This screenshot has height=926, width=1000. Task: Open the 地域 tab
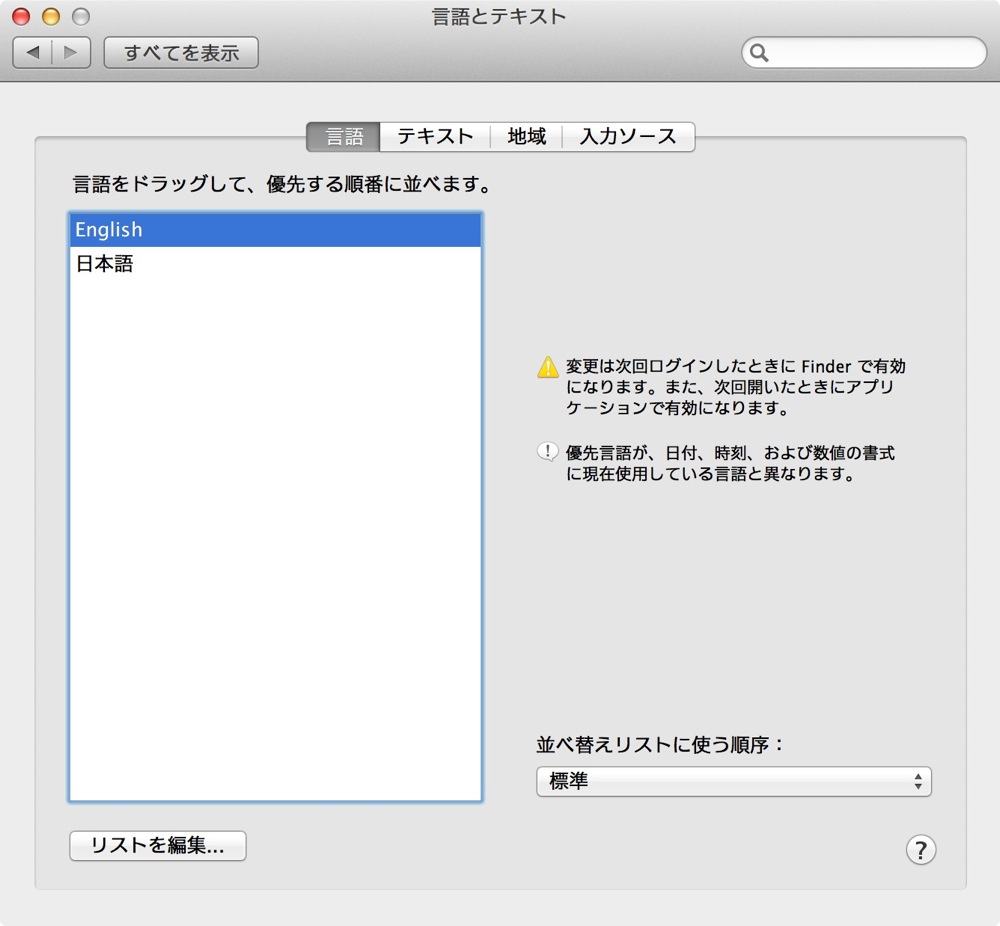point(526,136)
